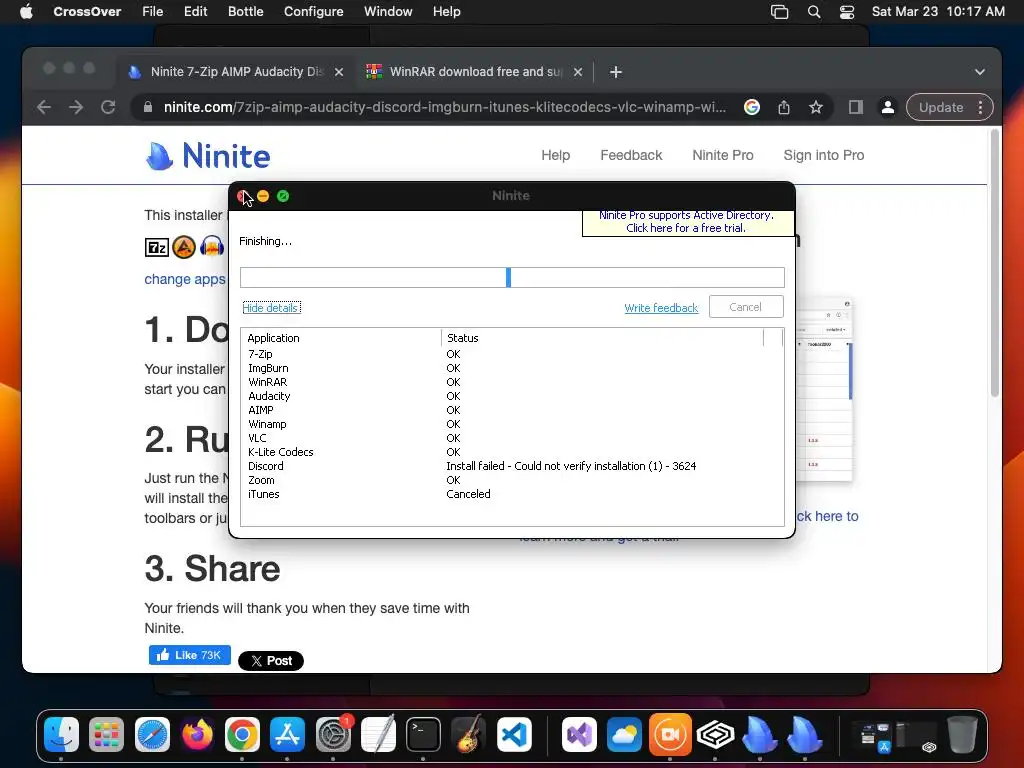Open the Trash in the dock
The height and width of the screenshot is (768, 1024).
point(962,734)
